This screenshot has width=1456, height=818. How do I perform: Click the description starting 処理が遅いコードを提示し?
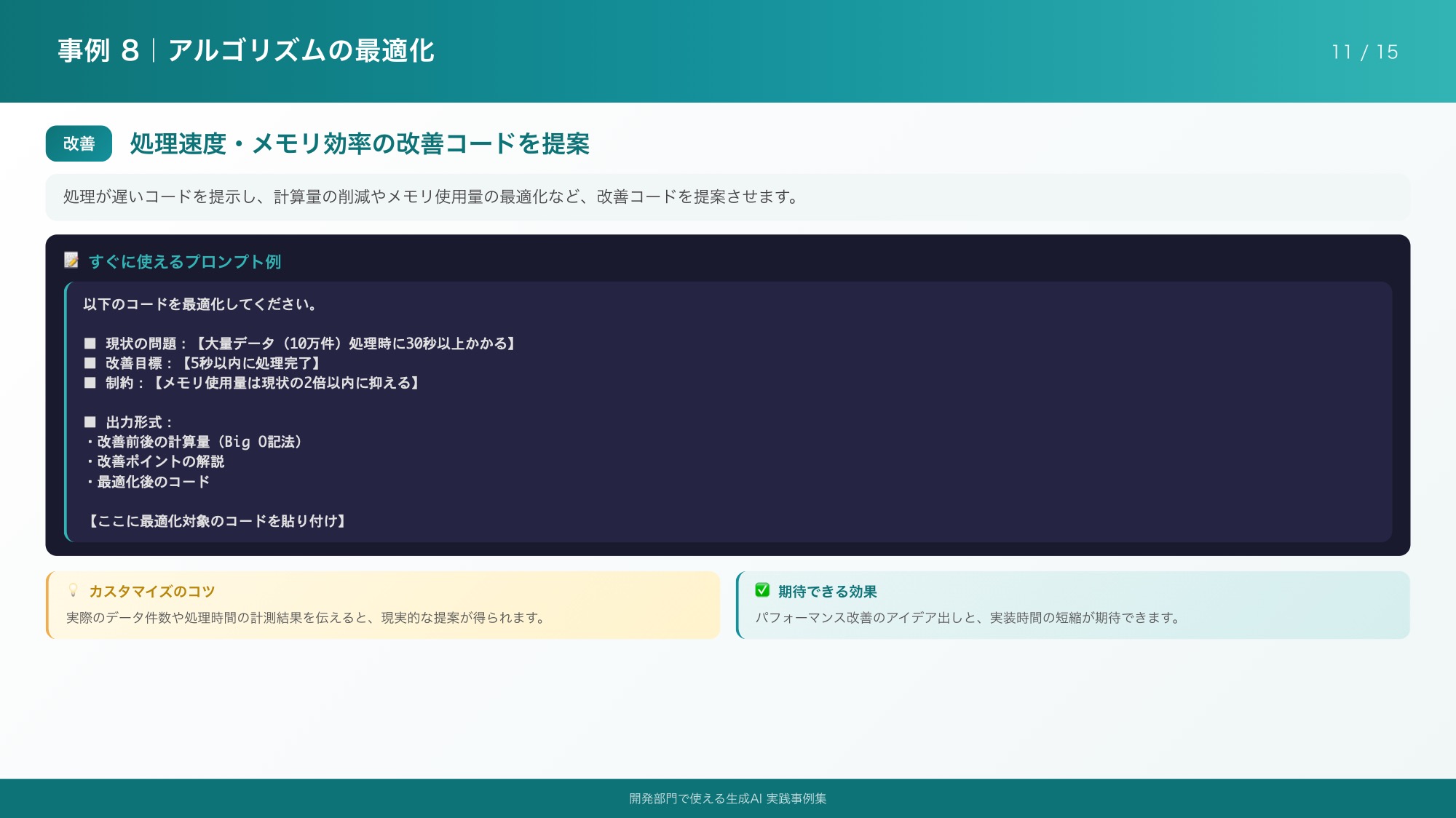432,196
